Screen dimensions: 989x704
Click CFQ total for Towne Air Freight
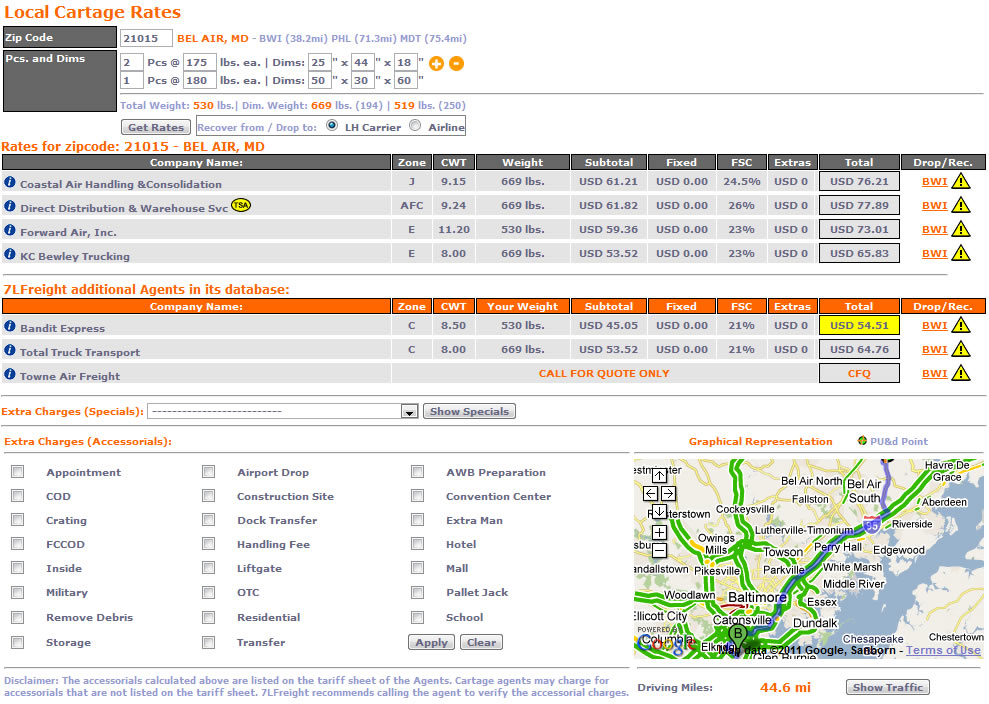tap(859, 373)
